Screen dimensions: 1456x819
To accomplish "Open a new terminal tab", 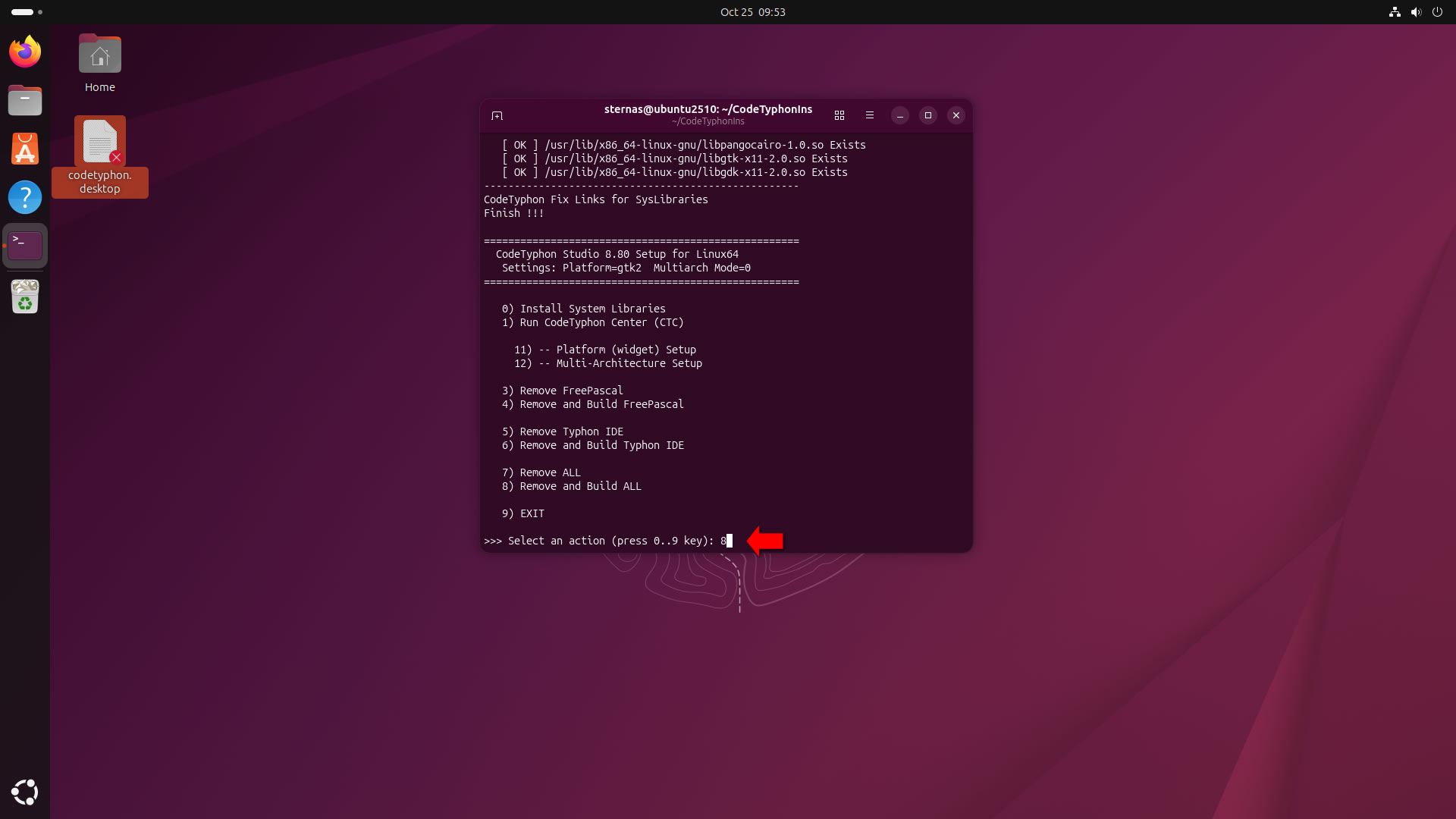I will point(497,115).
